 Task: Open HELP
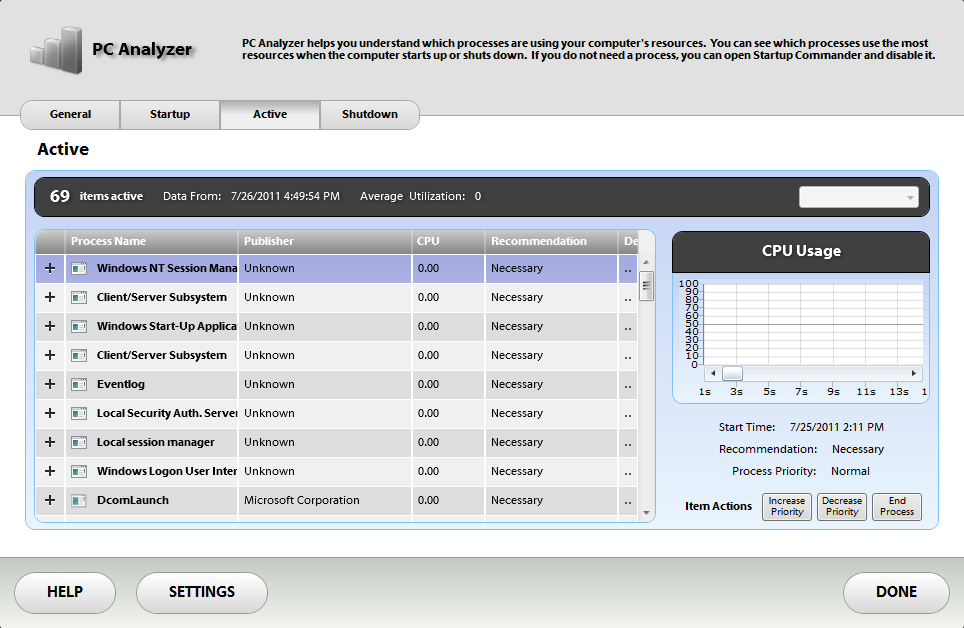click(x=65, y=592)
